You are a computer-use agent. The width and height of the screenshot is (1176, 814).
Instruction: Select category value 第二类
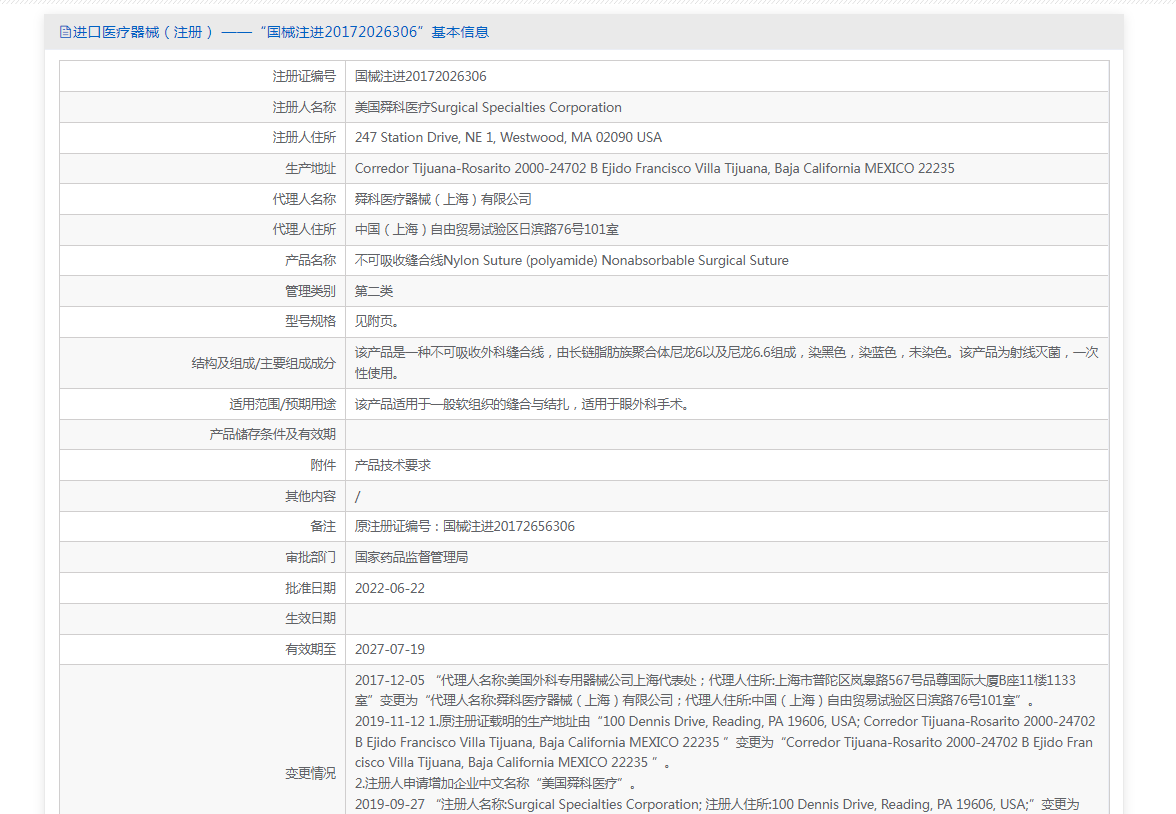click(x=374, y=291)
